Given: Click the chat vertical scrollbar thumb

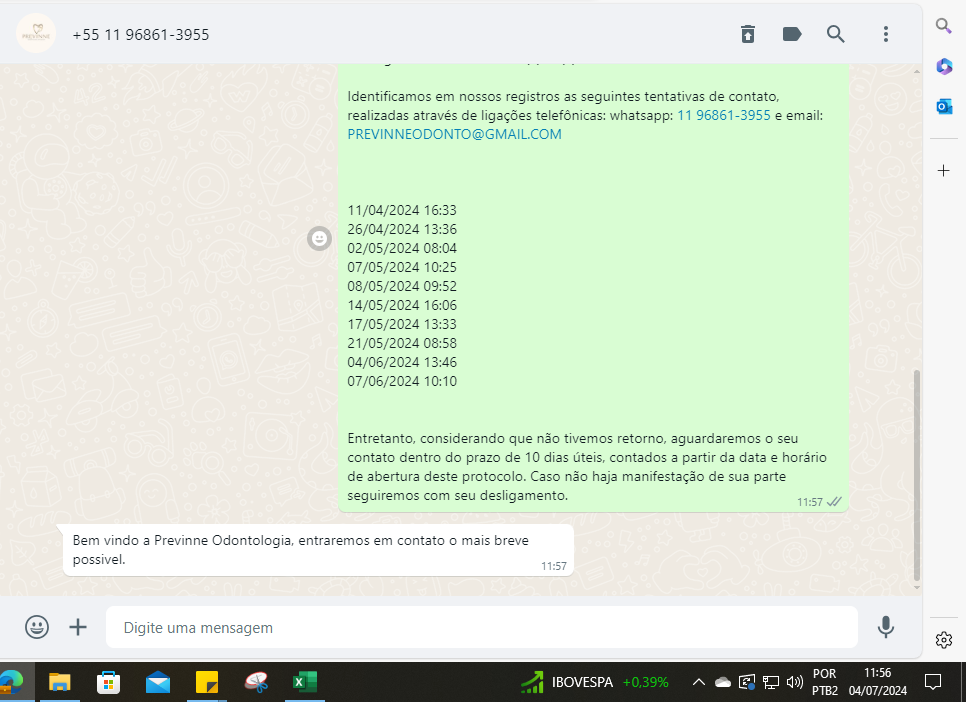Looking at the screenshot, I should [917, 475].
